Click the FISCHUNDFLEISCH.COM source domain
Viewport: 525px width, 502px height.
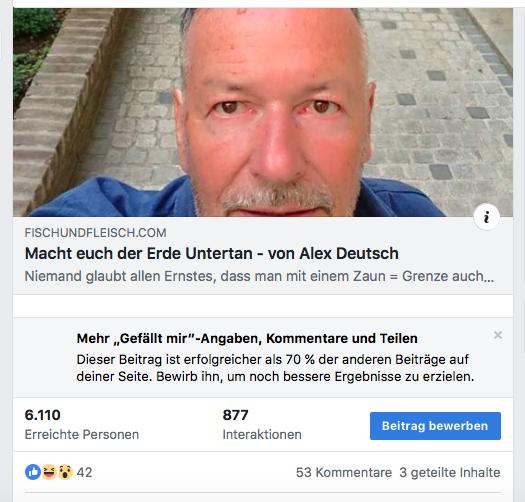95,233
